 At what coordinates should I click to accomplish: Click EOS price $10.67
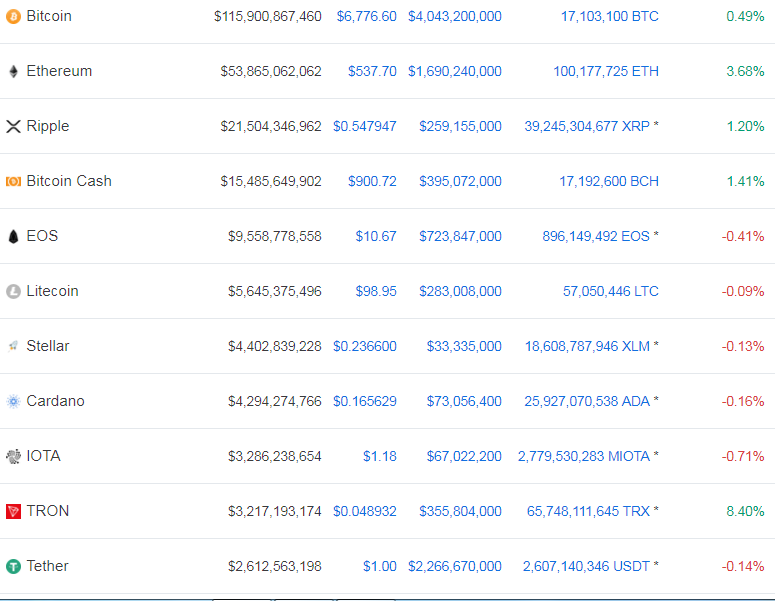[x=376, y=236]
